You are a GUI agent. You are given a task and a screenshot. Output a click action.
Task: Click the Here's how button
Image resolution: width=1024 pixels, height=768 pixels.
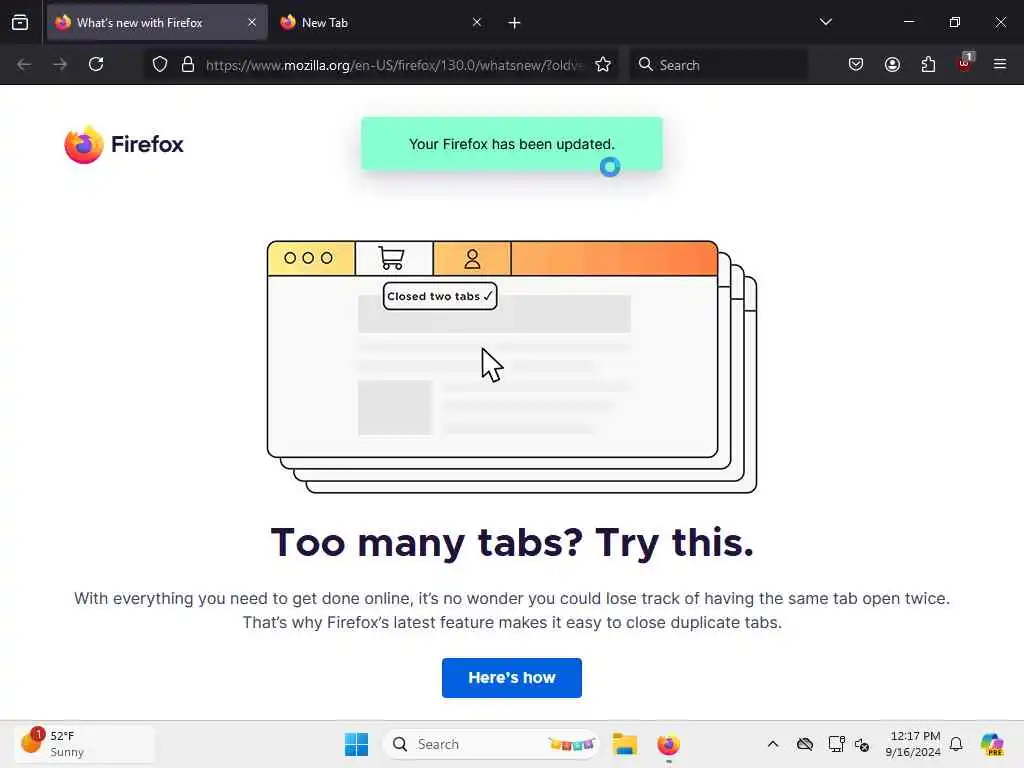click(512, 678)
